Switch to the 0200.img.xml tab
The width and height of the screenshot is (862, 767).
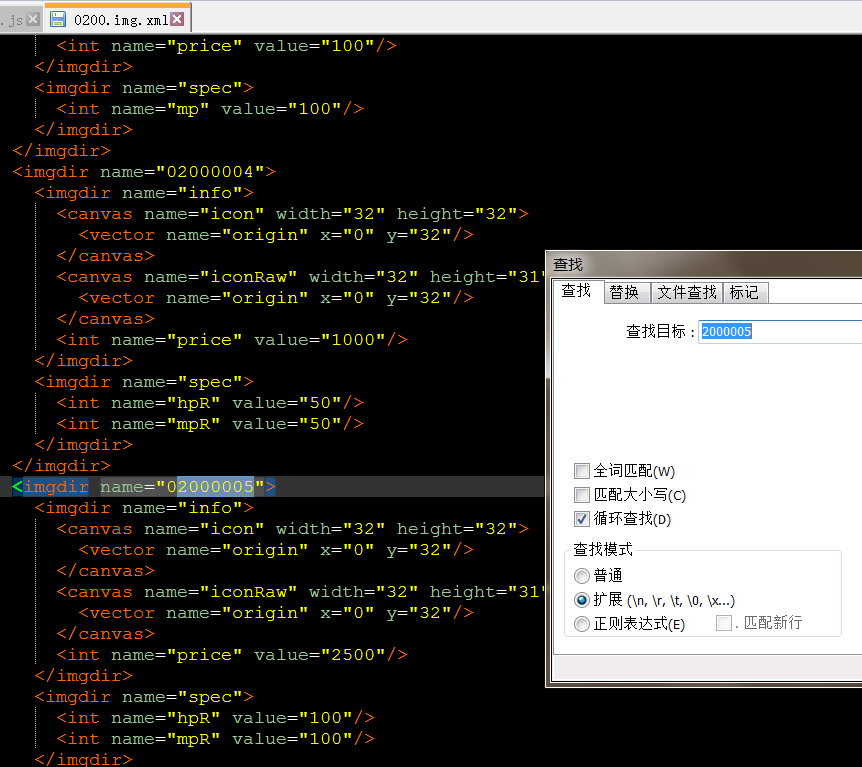(118, 20)
